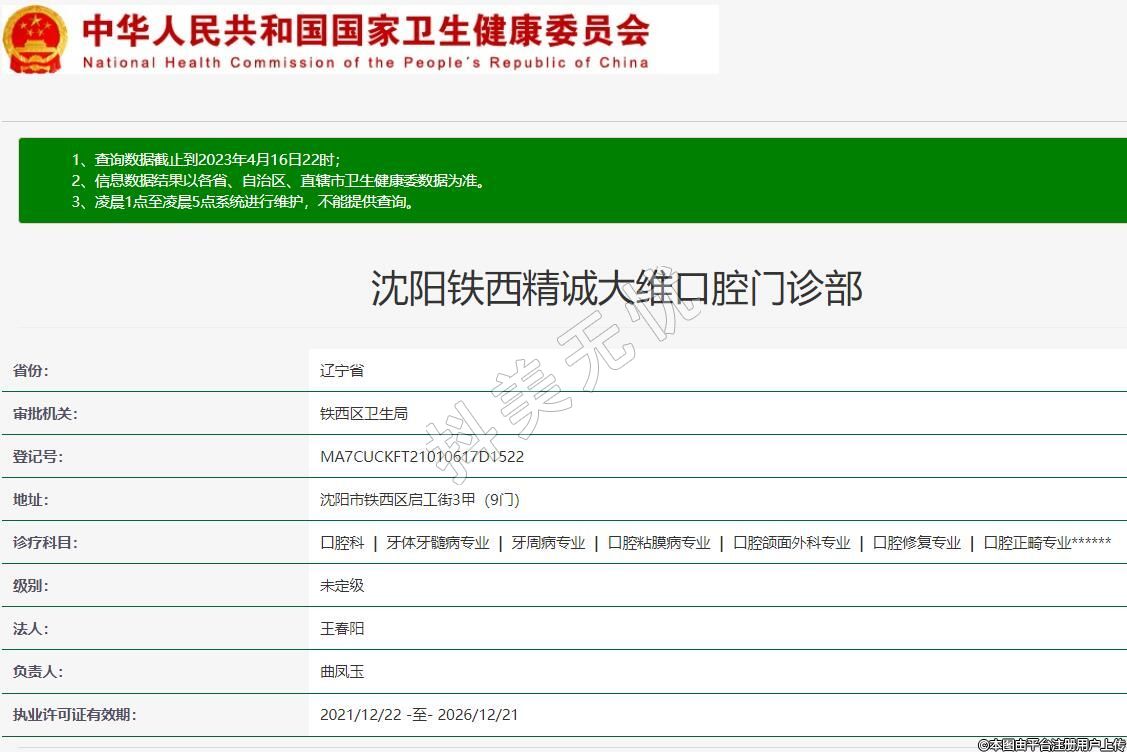Image resolution: width=1127 pixels, height=752 pixels.
Task: Click 口腔科 in the 诊疗科目 row
Action: (342, 543)
